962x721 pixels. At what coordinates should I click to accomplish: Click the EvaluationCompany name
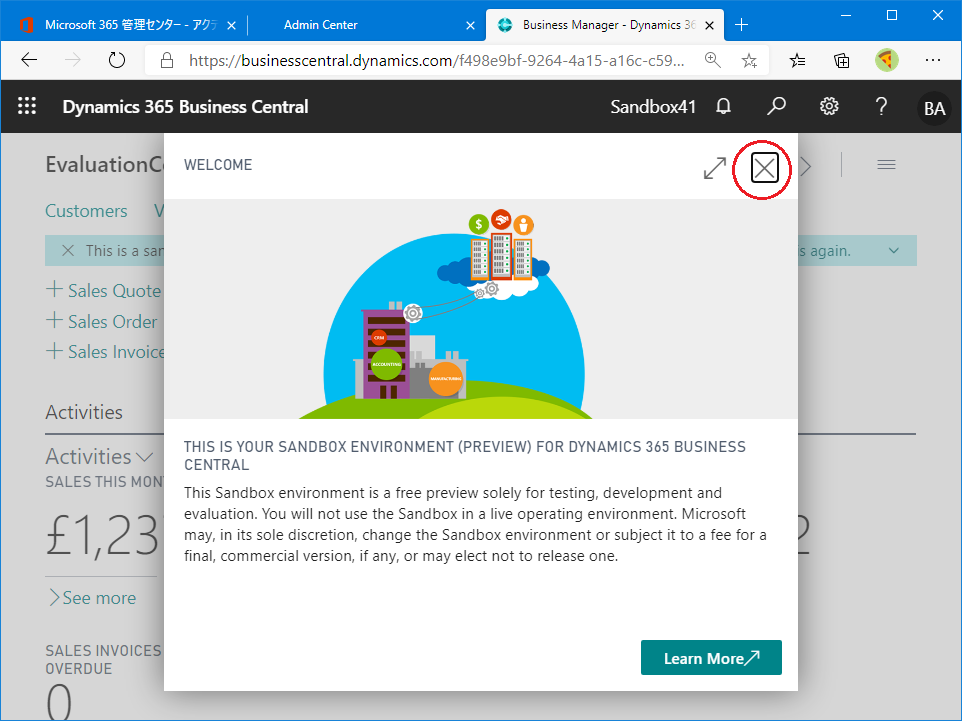tap(104, 164)
